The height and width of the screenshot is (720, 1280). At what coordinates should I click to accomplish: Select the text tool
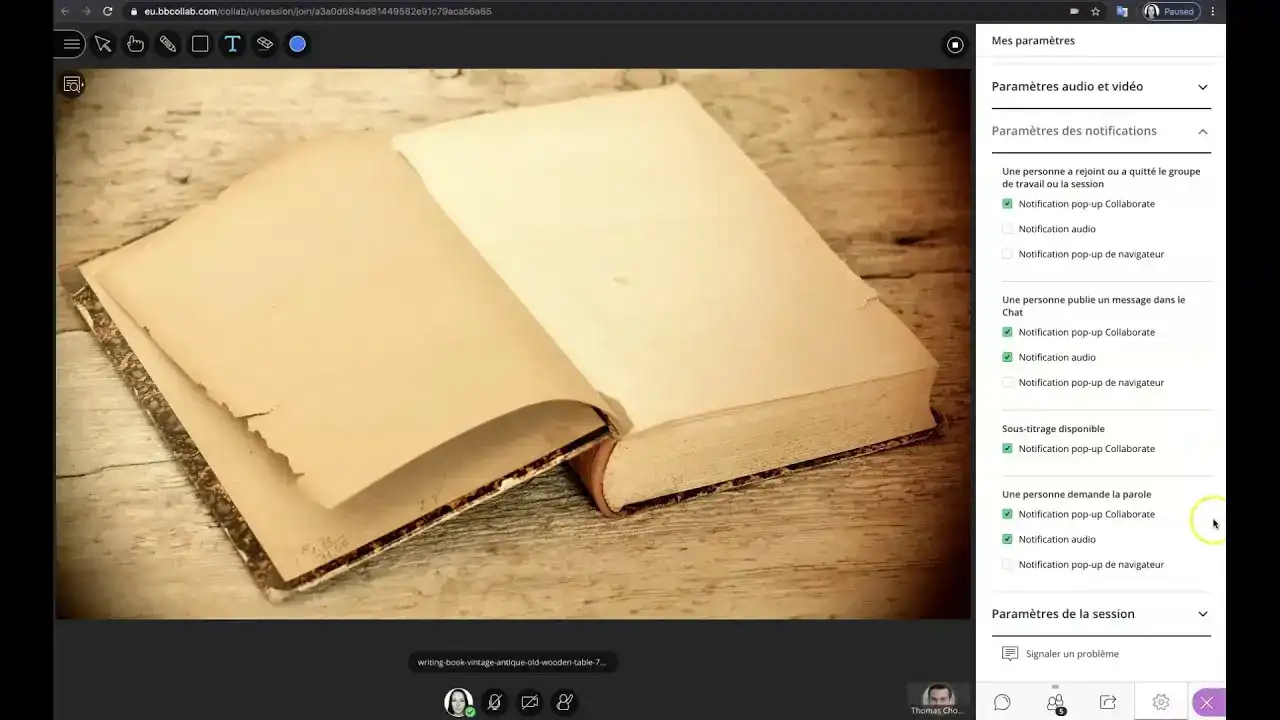pyautogui.click(x=232, y=44)
